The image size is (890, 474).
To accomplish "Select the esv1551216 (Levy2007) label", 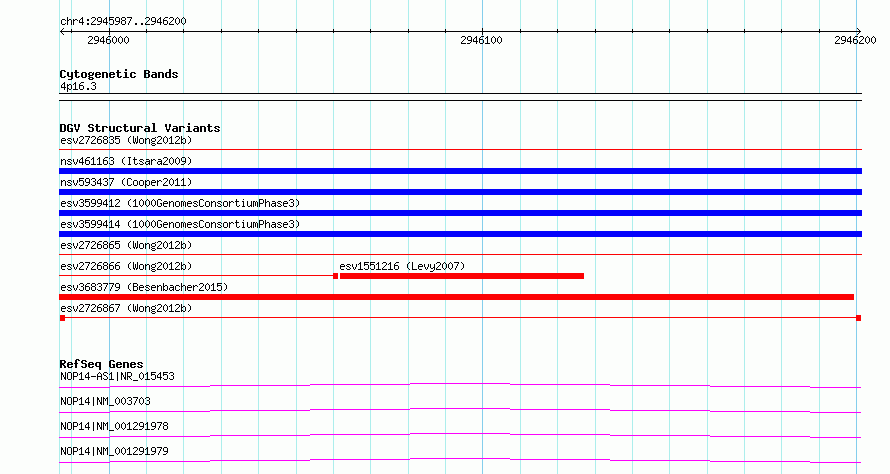I will coord(402,266).
